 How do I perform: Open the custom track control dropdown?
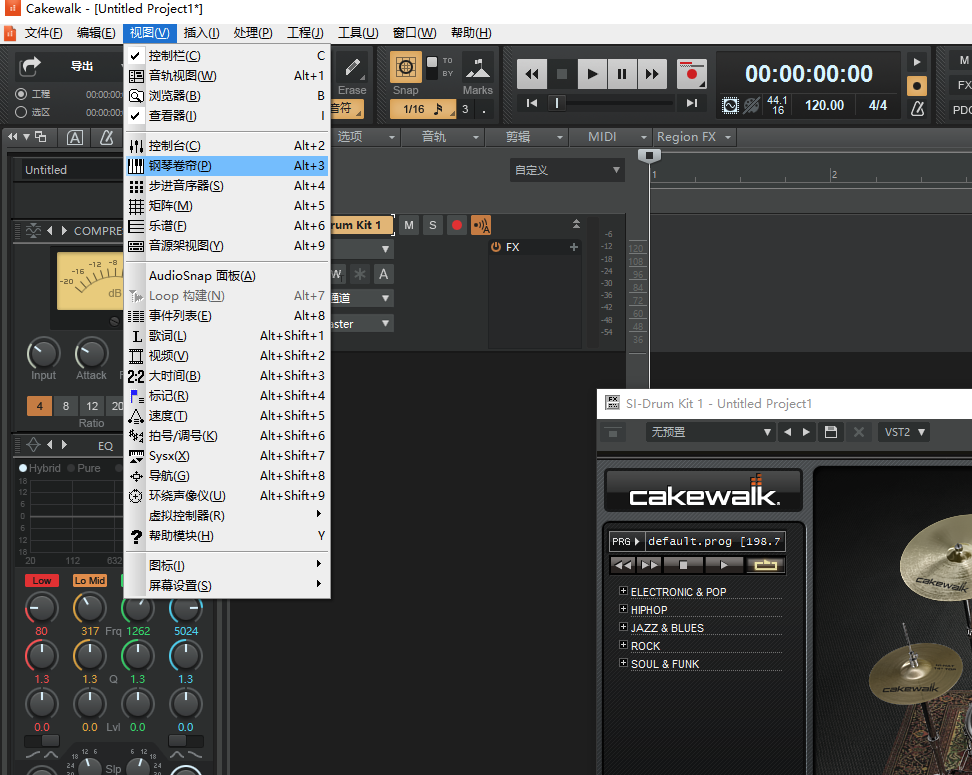[567, 170]
